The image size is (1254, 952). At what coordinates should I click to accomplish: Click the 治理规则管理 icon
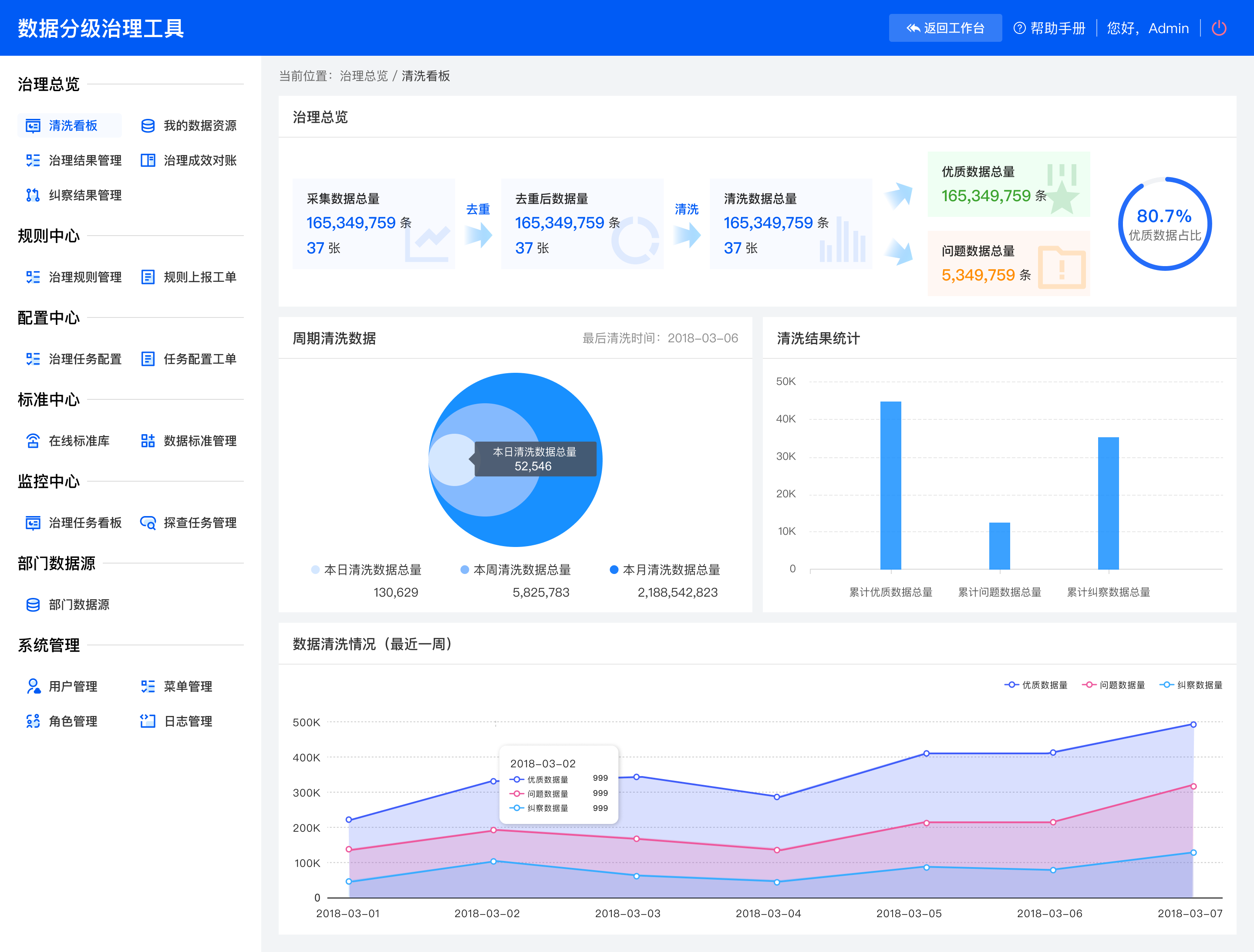click(x=33, y=277)
